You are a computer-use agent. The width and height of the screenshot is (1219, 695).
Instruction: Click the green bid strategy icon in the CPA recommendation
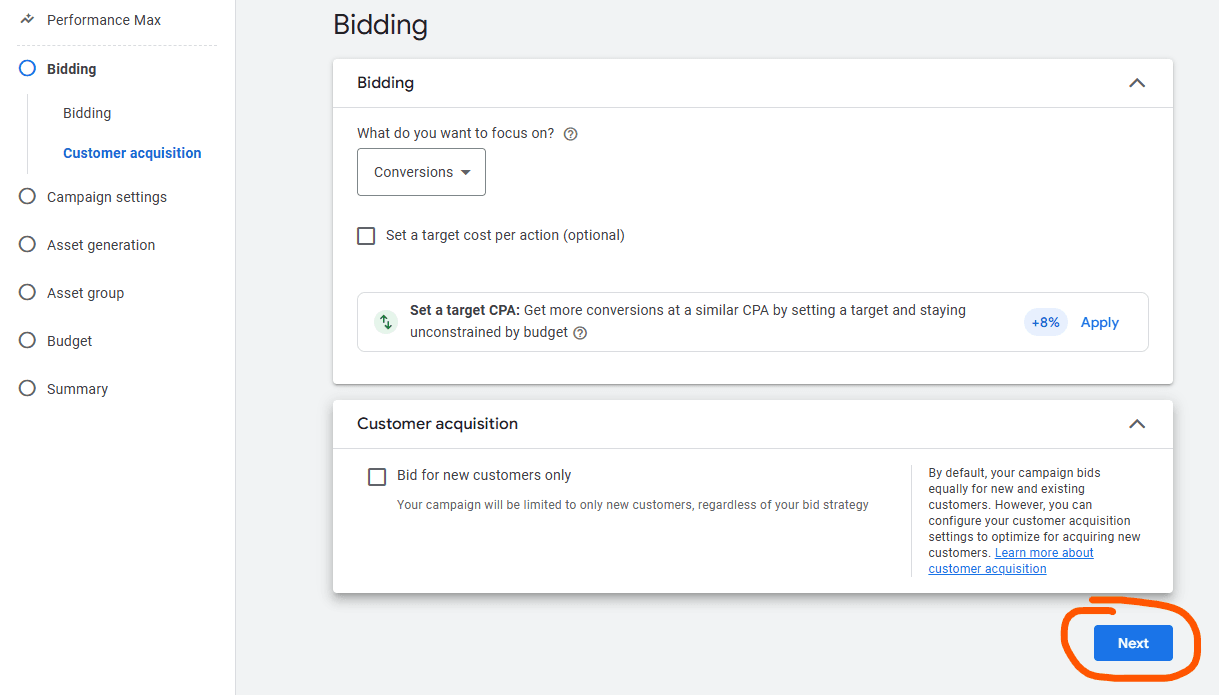click(386, 321)
